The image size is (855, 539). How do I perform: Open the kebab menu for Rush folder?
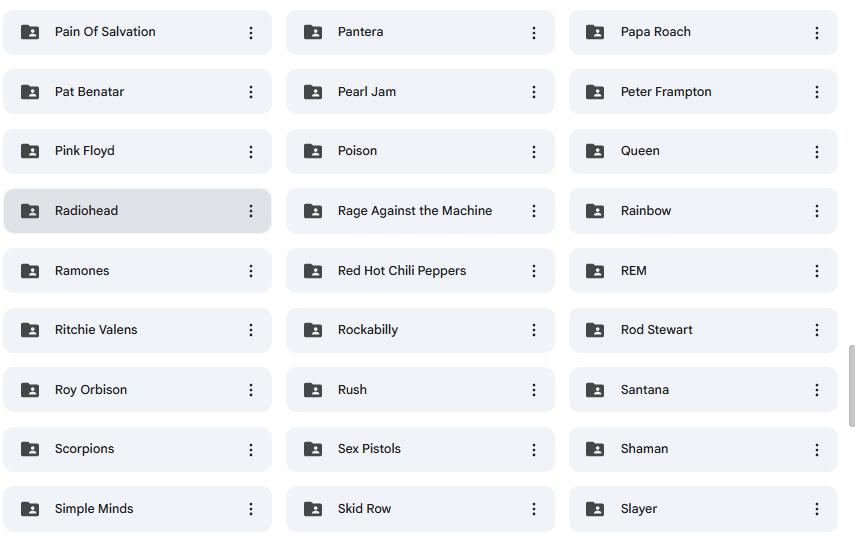(534, 390)
